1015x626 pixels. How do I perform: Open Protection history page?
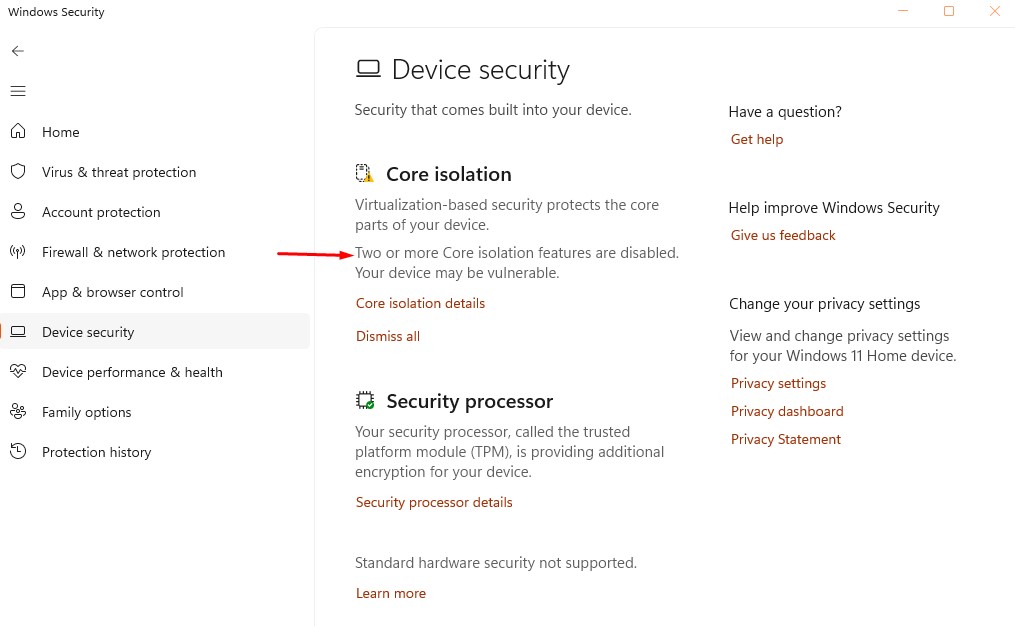point(96,452)
